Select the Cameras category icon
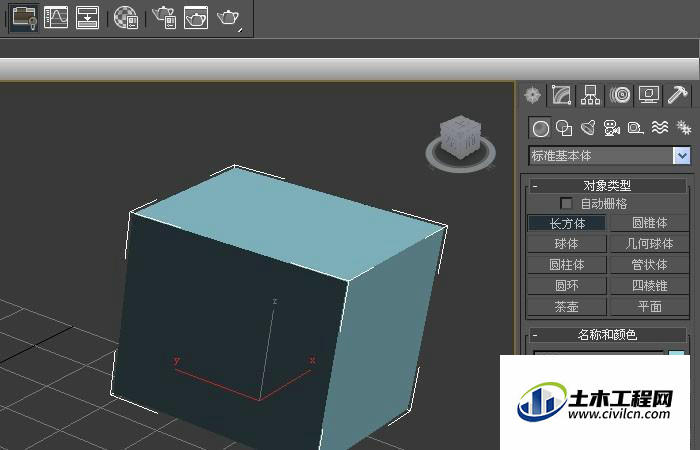 coord(612,128)
